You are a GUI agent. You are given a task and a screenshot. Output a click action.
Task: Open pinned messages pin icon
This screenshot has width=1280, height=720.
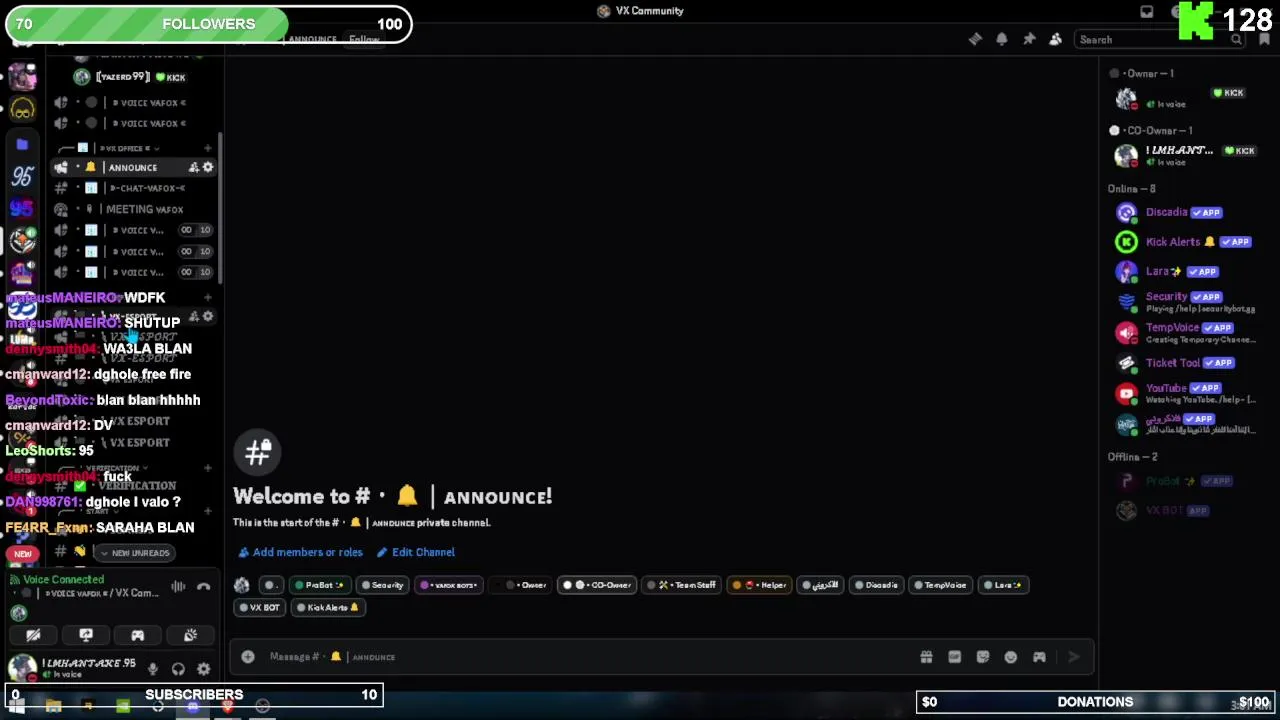[1029, 39]
